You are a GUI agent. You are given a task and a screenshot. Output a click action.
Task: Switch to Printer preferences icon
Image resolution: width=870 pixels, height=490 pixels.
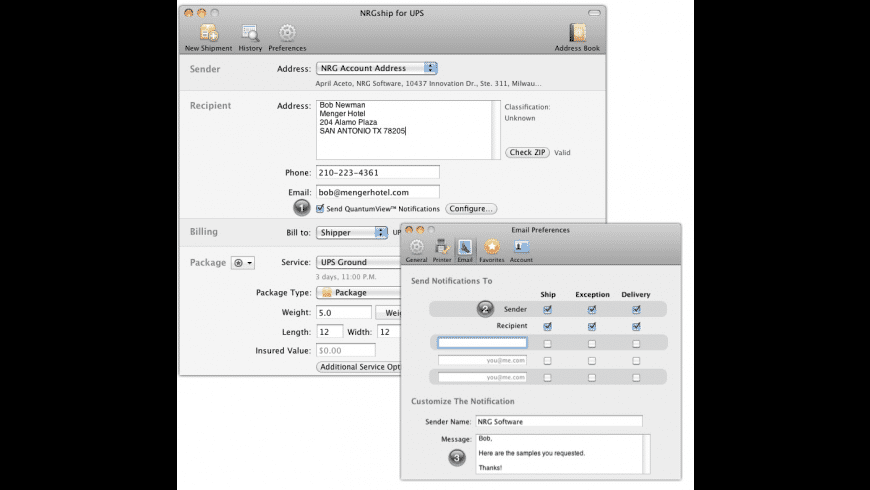(440, 247)
